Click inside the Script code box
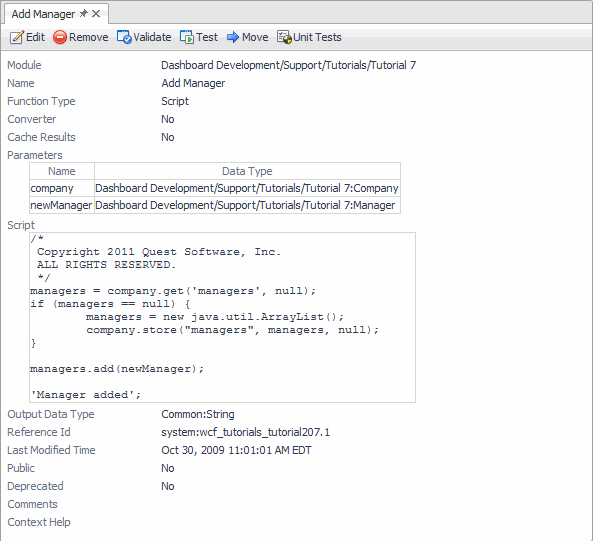The width and height of the screenshot is (593, 541). [222, 318]
